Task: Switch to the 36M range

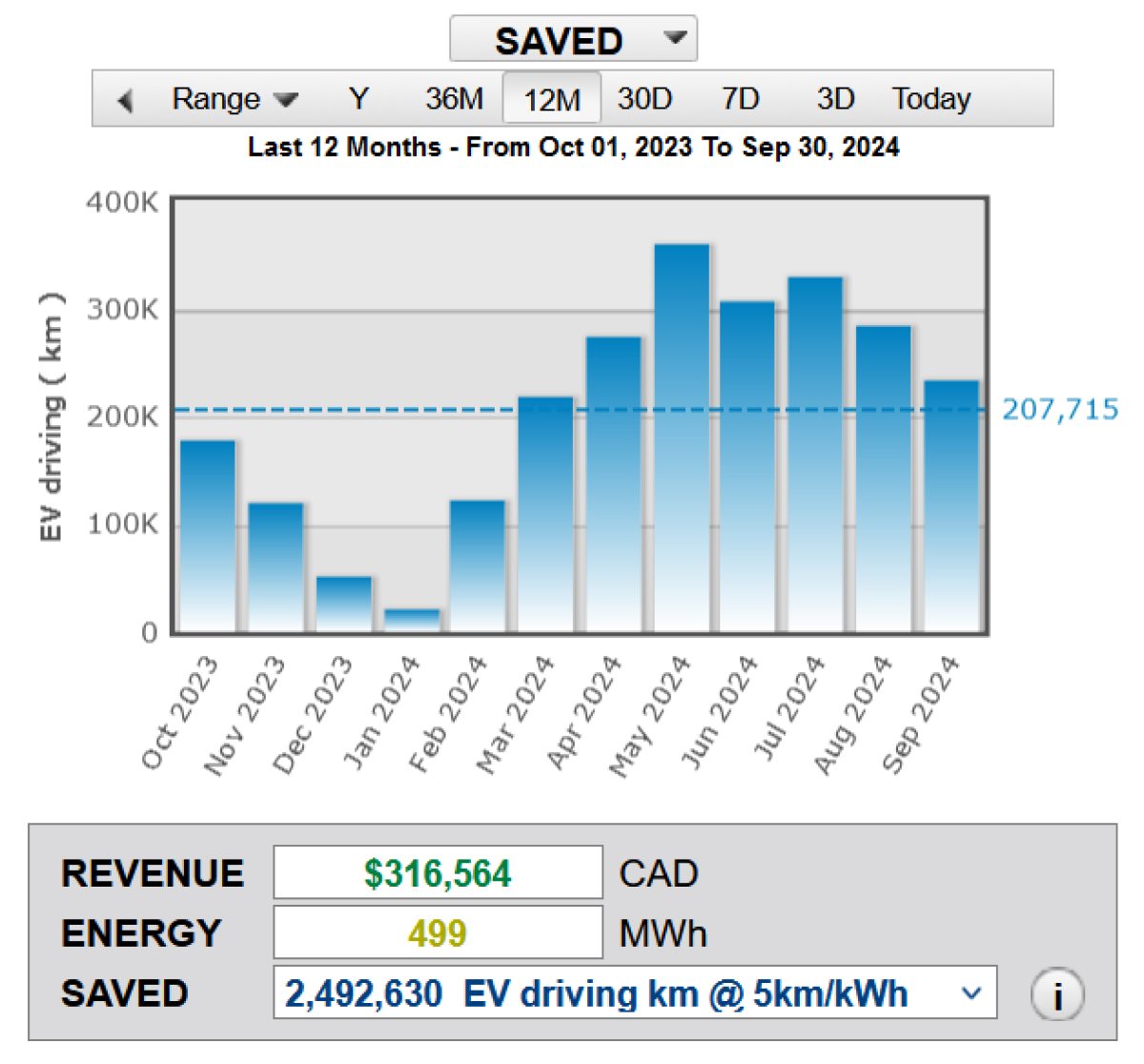Action: [454, 99]
